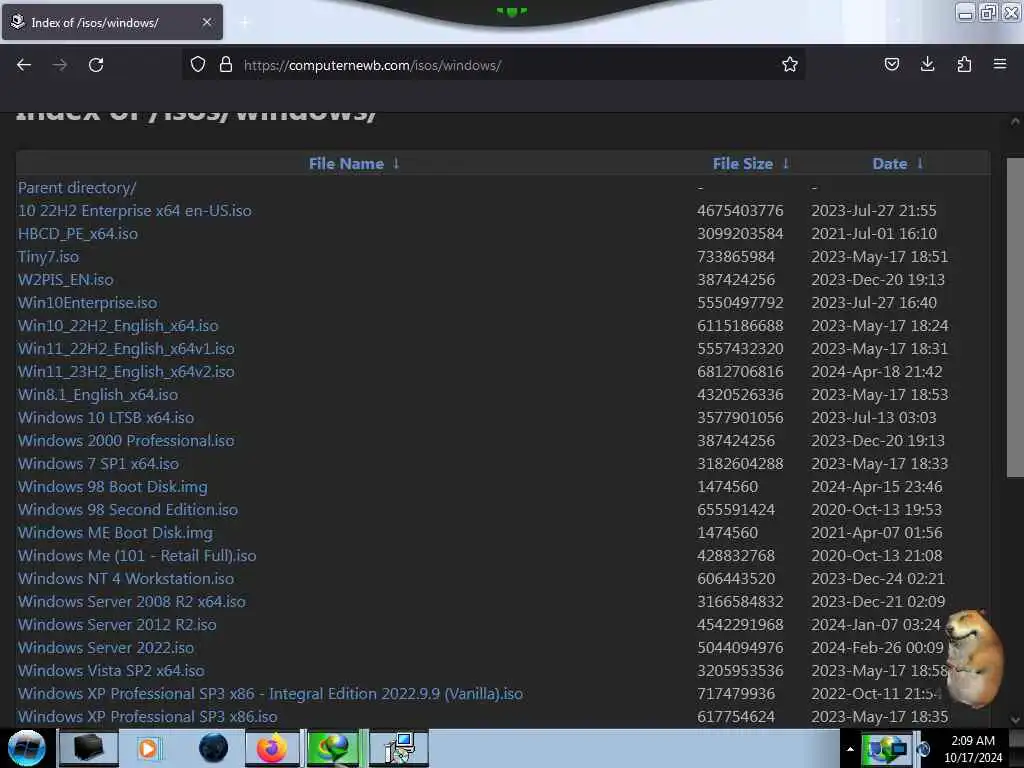
Task: Click Win10_22H2_English_x64.iso
Action: click(x=118, y=326)
